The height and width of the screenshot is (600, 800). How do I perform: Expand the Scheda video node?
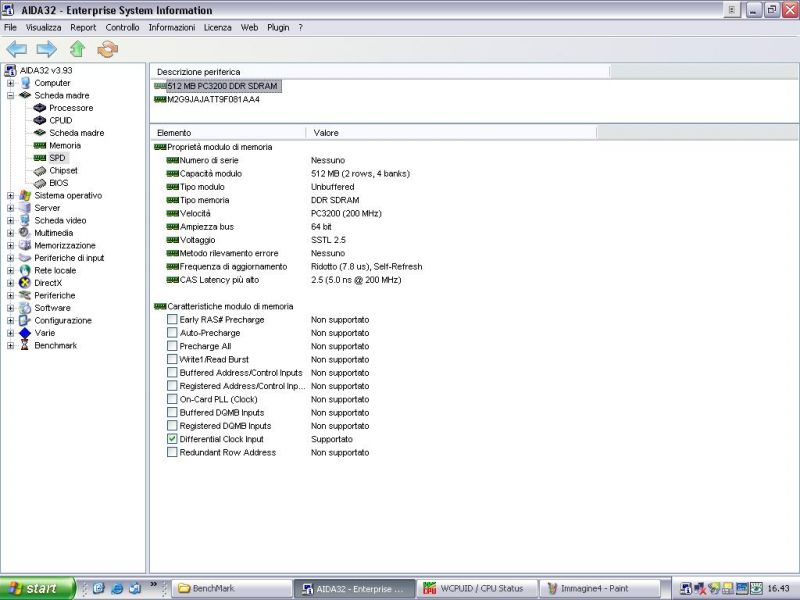[x=10, y=220]
